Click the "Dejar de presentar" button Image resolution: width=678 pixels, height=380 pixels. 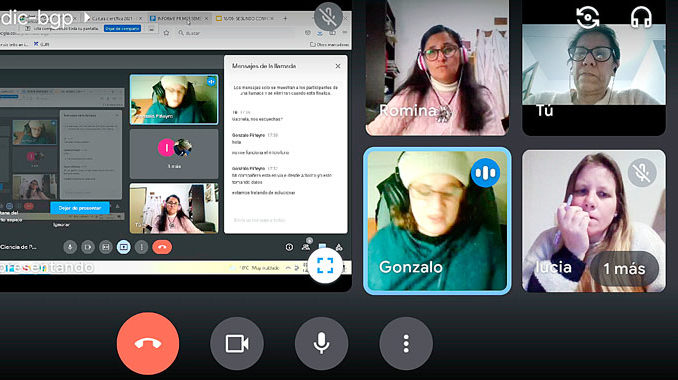pyautogui.click(x=80, y=208)
